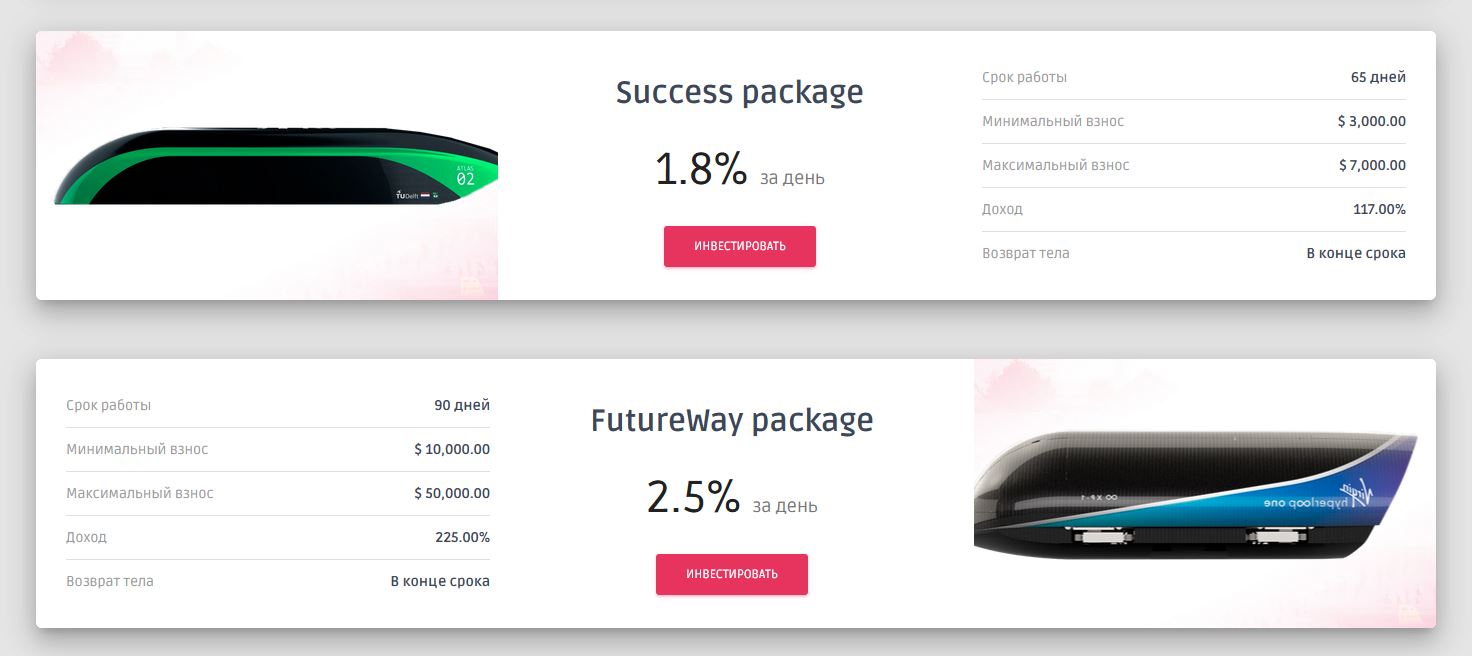Select the $ 7,000.00 maximum deposit value
The width and height of the screenshot is (1472, 656).
[1372, 165]
